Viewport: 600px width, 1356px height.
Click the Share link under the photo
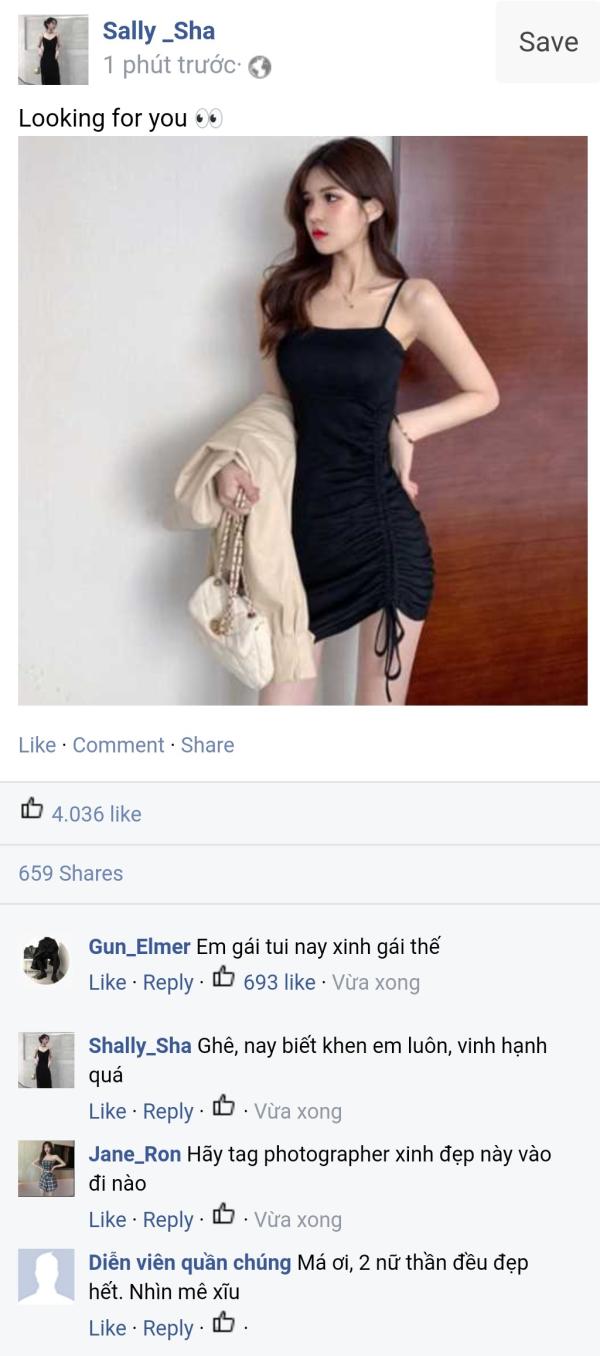tap(207, 745)
